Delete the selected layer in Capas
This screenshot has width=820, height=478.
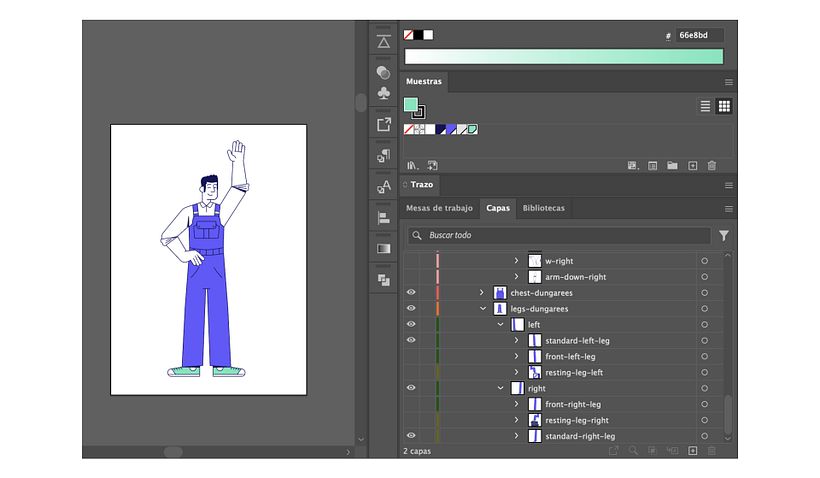(712, 451)
